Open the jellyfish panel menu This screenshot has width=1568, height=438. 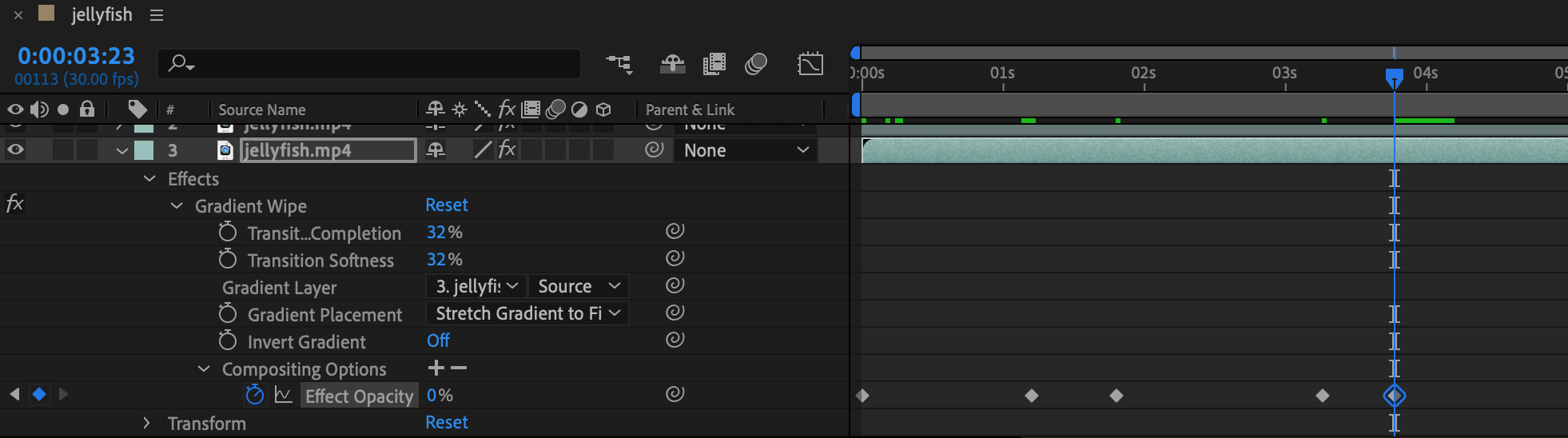pos(157,15)
